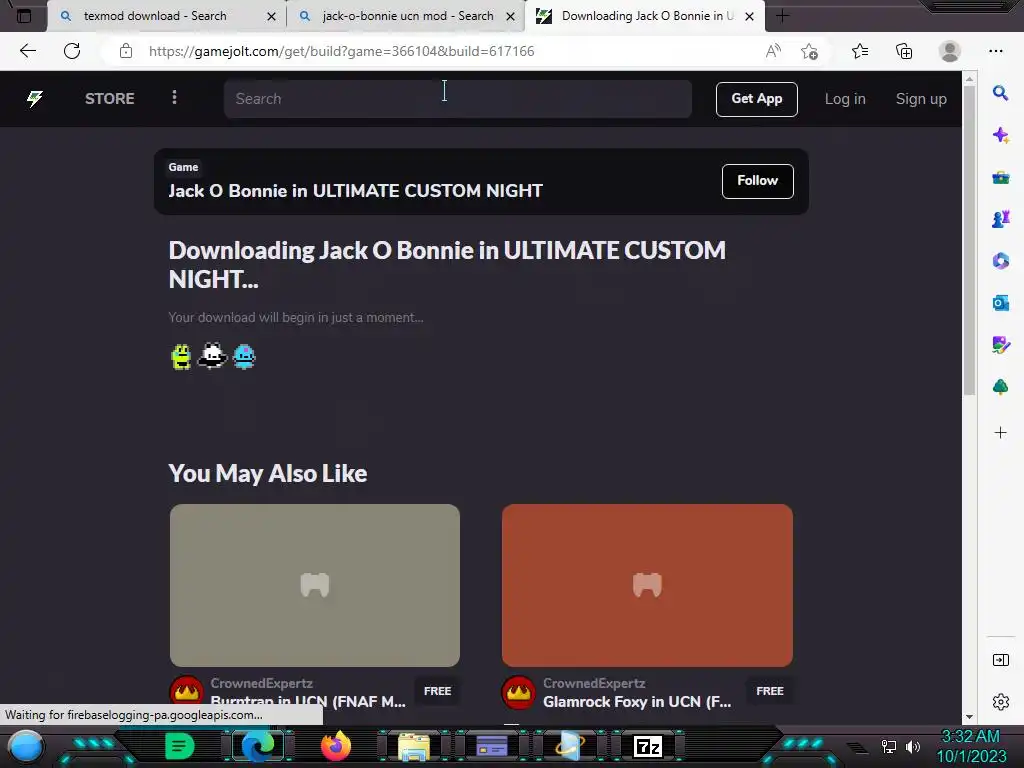
Task: Click the scrollbar up arrow
Action: pyautogui.click(x=969, y=78)
